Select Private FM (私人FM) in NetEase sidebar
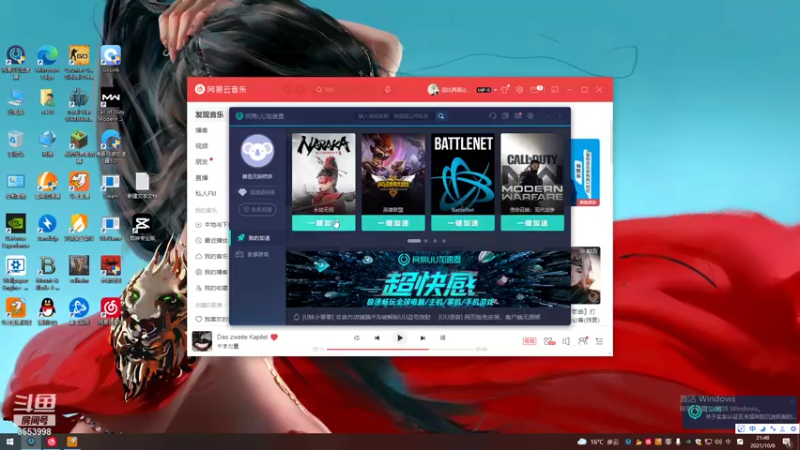Viewport: 800px width, 450px height. 206,193
